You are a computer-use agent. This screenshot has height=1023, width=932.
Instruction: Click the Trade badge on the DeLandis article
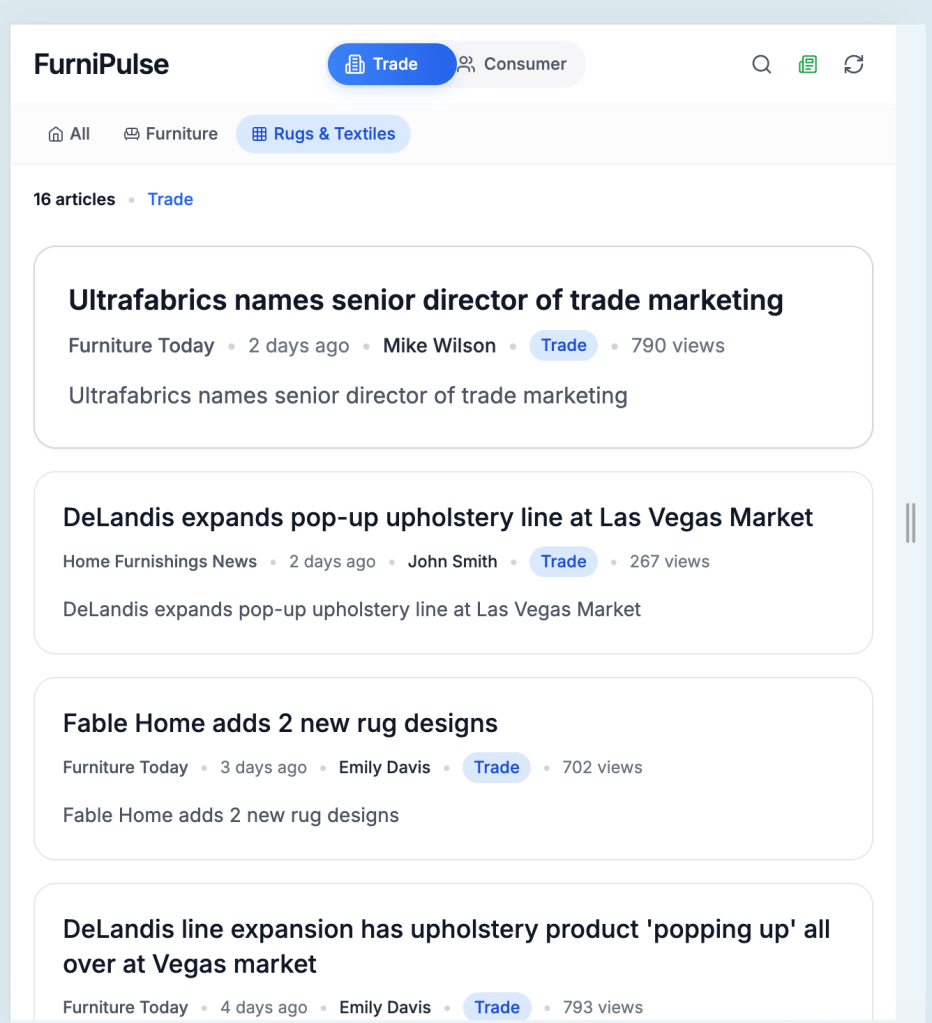pyautogui.click(x=563, y=561)
